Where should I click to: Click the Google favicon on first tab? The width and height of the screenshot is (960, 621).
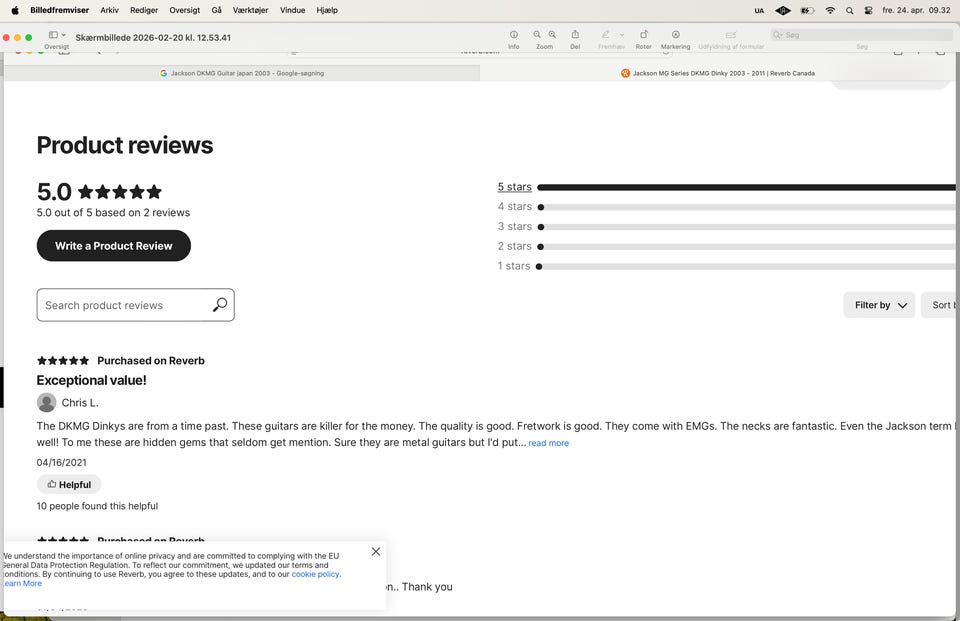163,73
